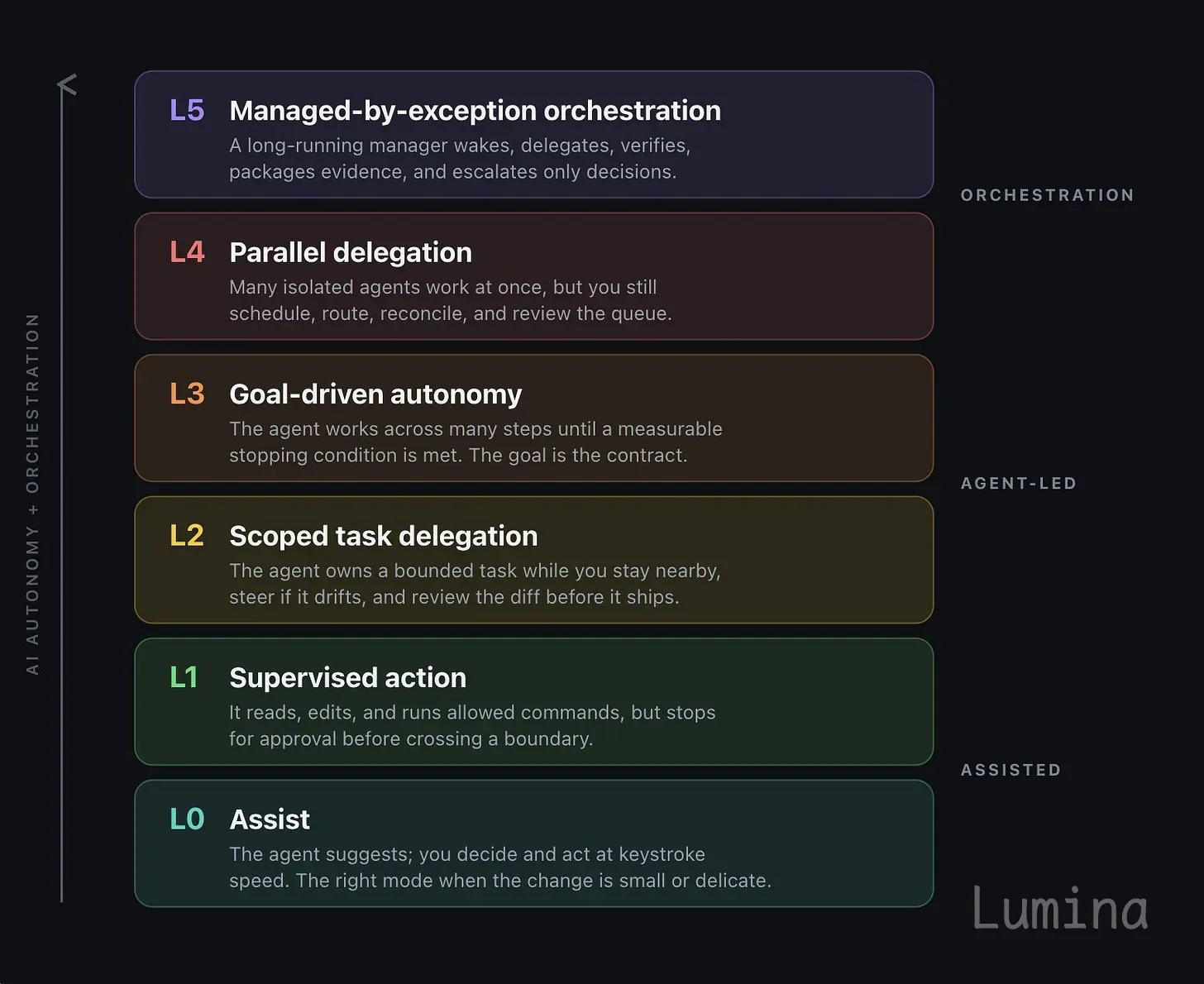Click the L3 level label
Image resolution: width=1204 pixels, height=984 pixels.
coord(187,394)
